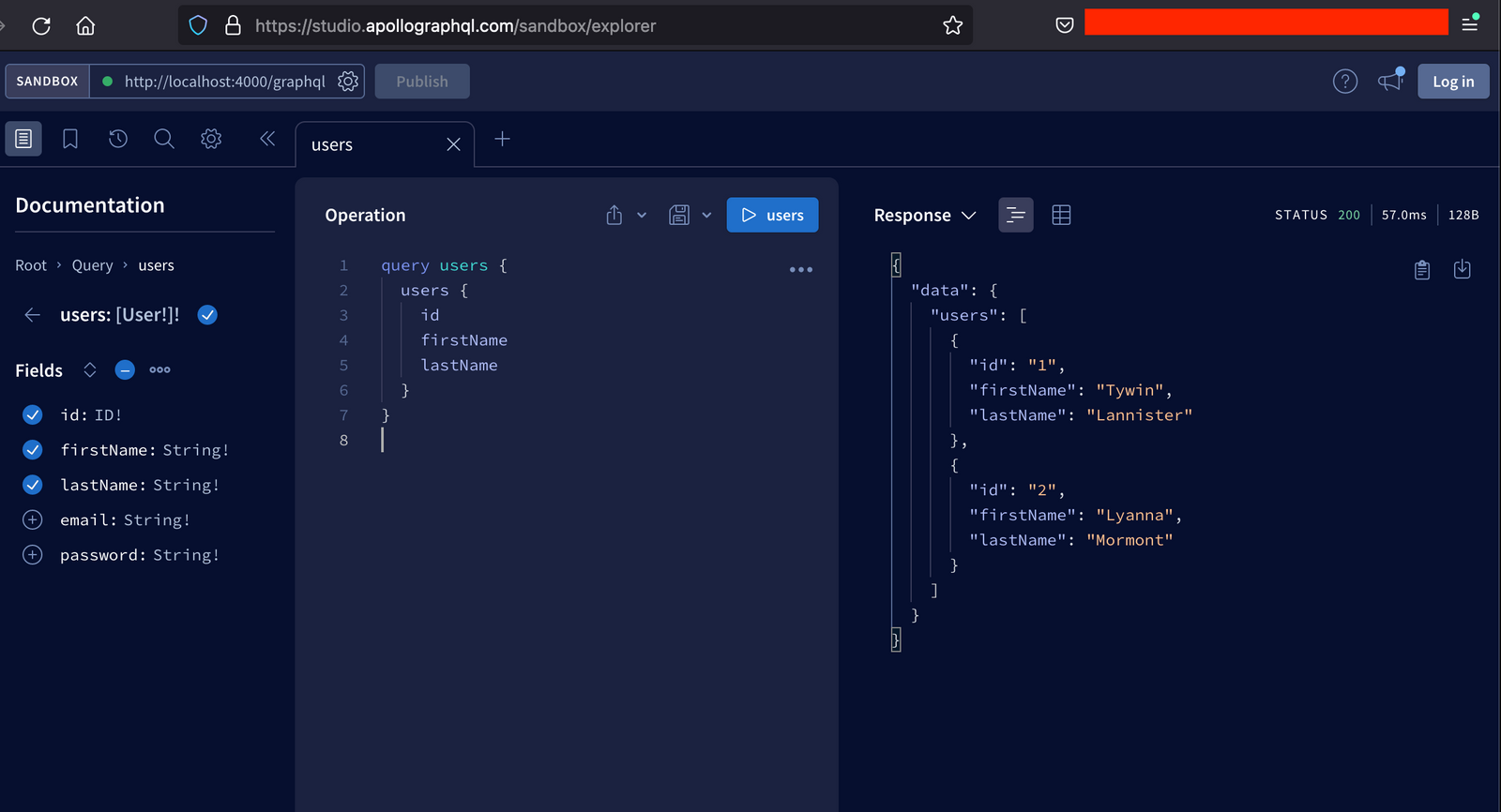This screenshot has width=1501, height=812.
Task: Copy response to clipboard
Action: click(1422, 270)
